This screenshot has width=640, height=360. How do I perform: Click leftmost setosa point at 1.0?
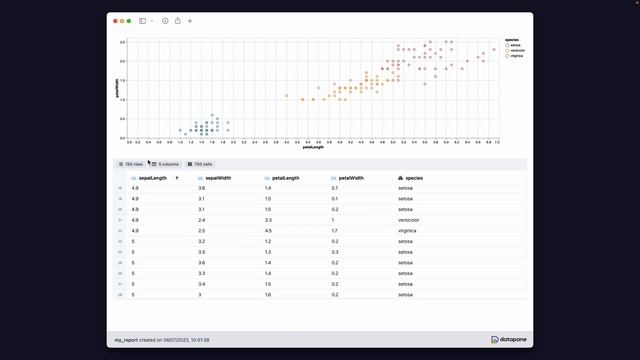pos(180,131)
